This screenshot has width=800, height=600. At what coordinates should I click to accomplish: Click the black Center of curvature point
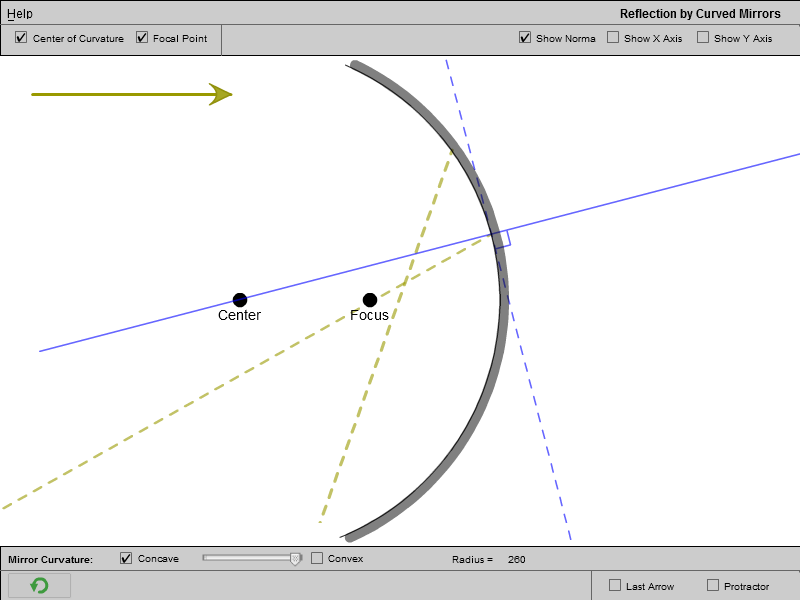coord(240,300)
